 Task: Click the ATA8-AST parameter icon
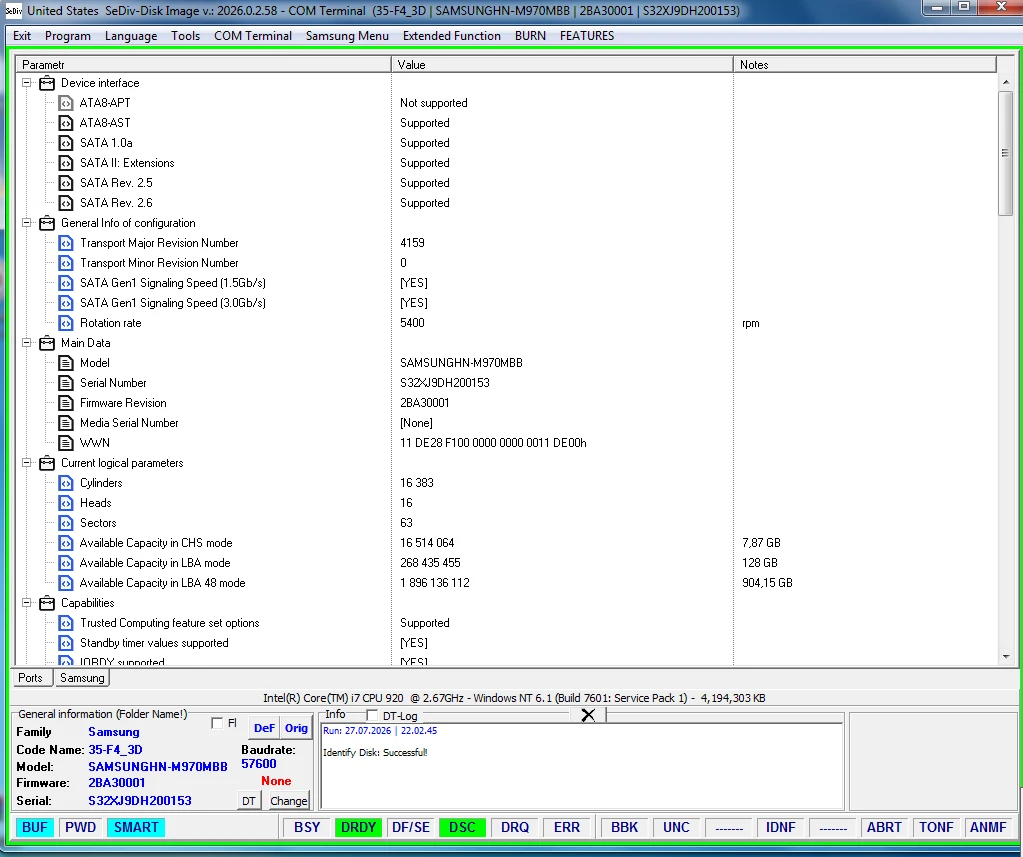click(66, 123)
